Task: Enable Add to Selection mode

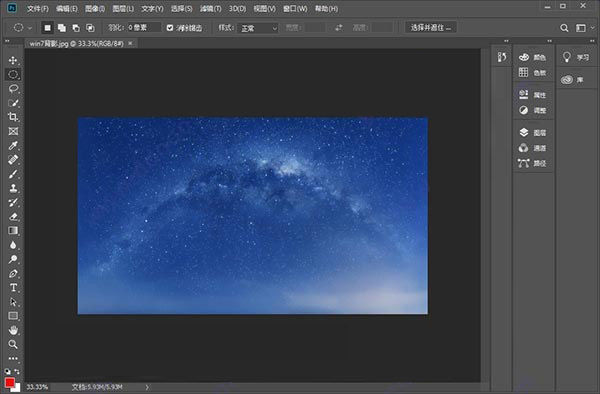Action: 62,28
